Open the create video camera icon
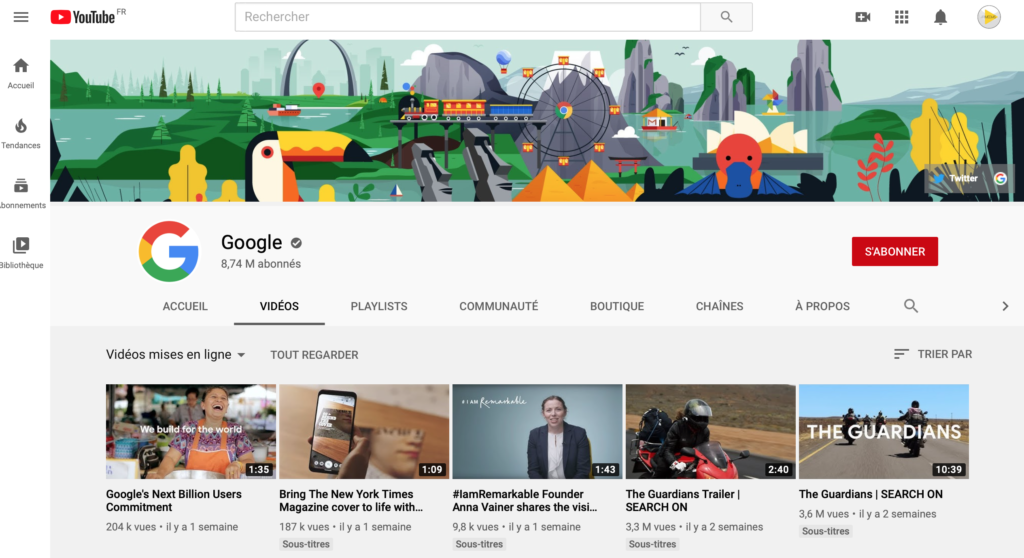The height and width of the screenshot is (558, 1024). (863, 17)
